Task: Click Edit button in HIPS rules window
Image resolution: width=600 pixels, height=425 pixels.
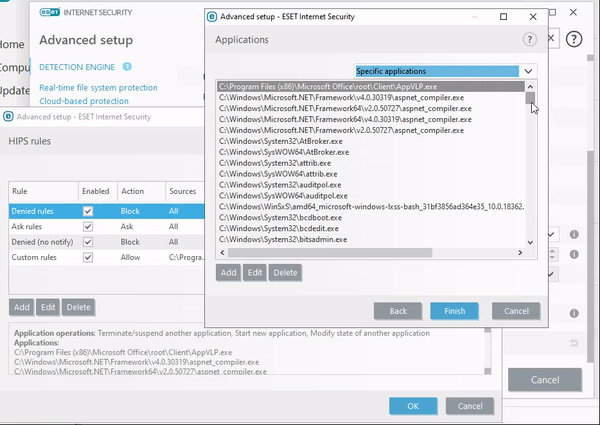Action: click(x=48, y=307)
